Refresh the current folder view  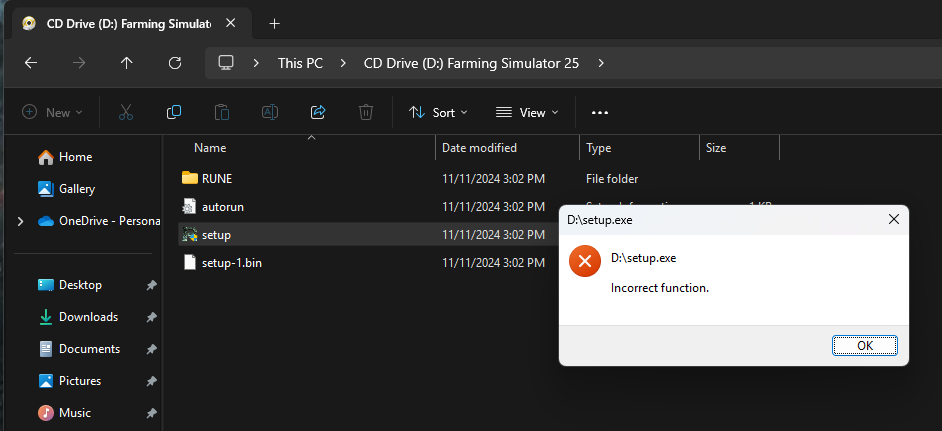coord(175,63)
